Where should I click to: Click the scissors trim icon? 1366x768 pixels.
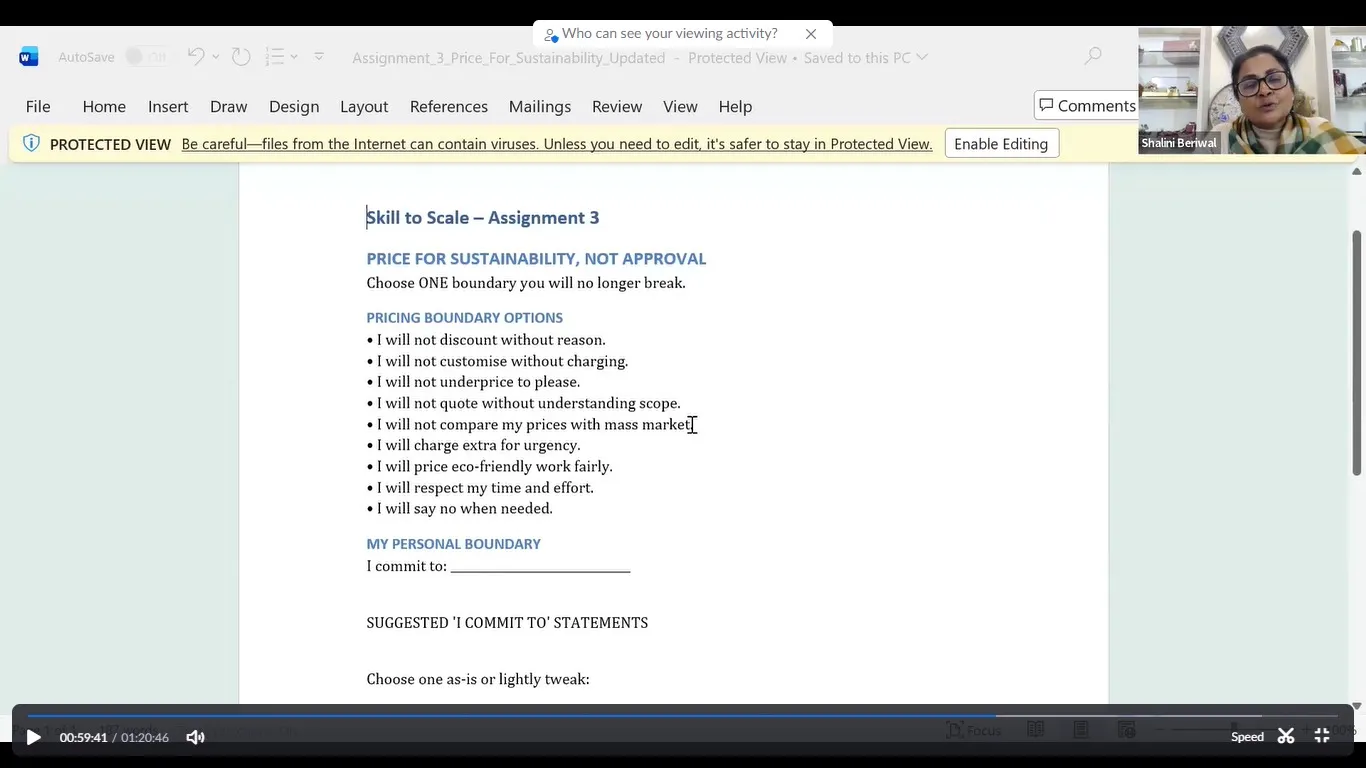pos(1286,737)
